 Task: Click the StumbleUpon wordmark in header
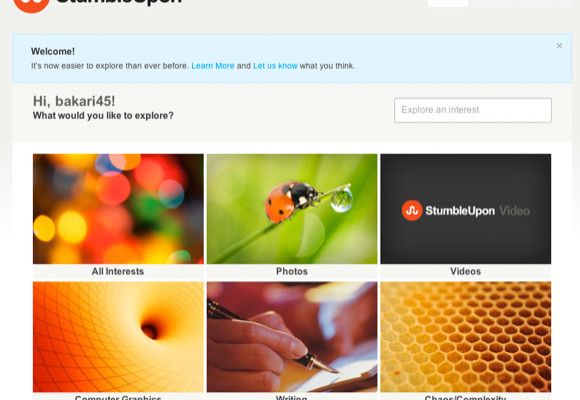tap(119, 2)
